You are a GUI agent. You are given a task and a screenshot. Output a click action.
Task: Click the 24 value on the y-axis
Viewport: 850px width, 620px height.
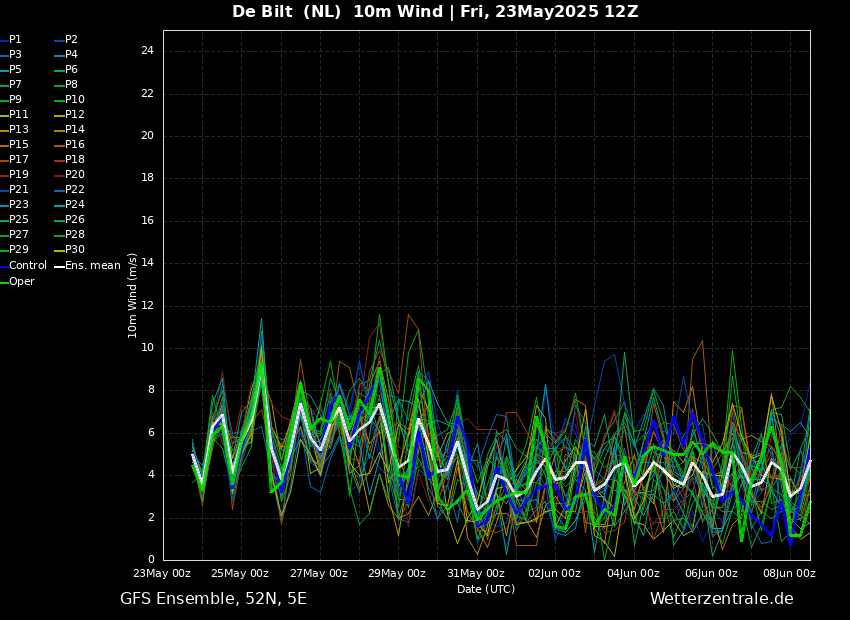tap(147, 51)
